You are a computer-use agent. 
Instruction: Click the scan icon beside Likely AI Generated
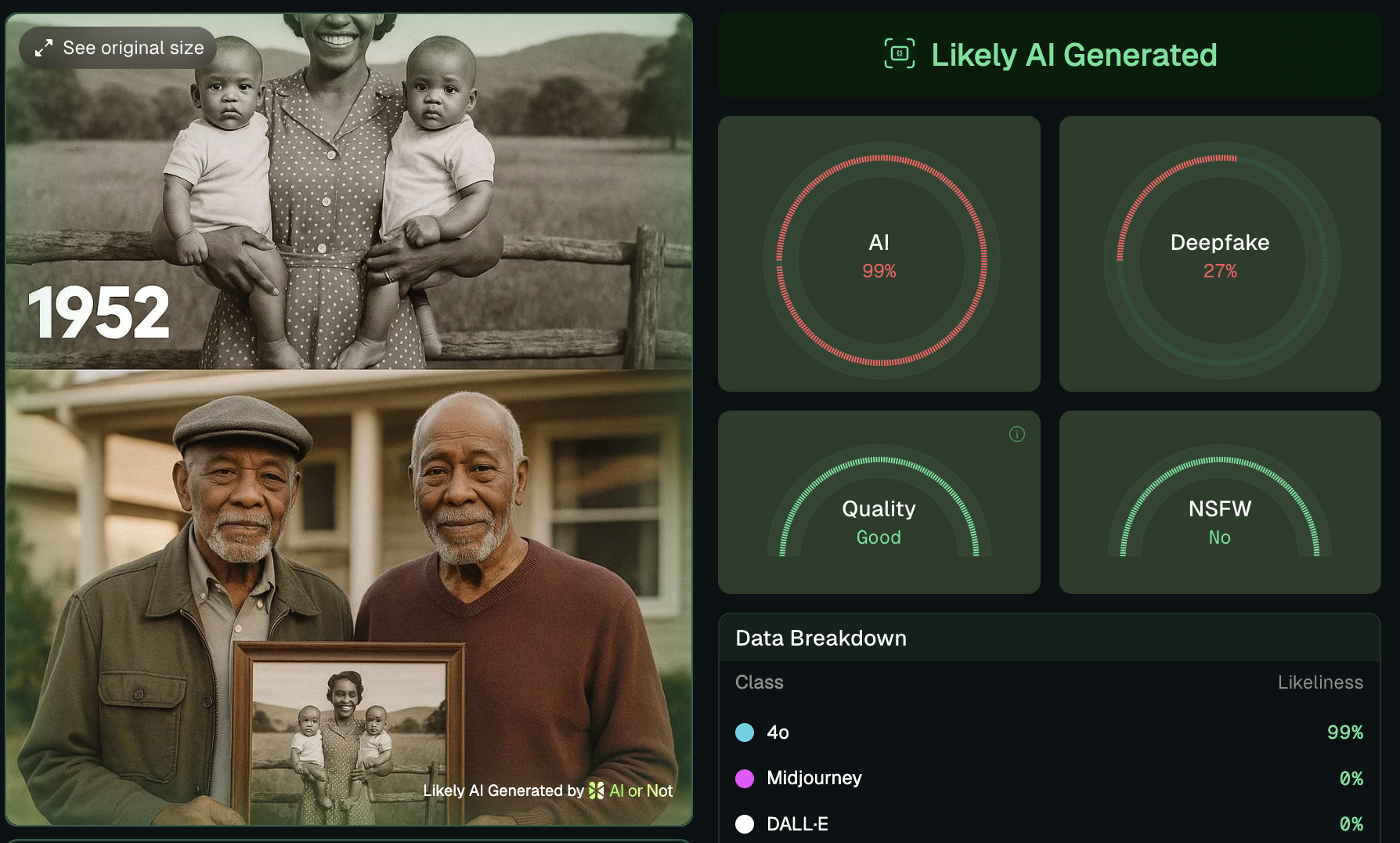point(900,53)
